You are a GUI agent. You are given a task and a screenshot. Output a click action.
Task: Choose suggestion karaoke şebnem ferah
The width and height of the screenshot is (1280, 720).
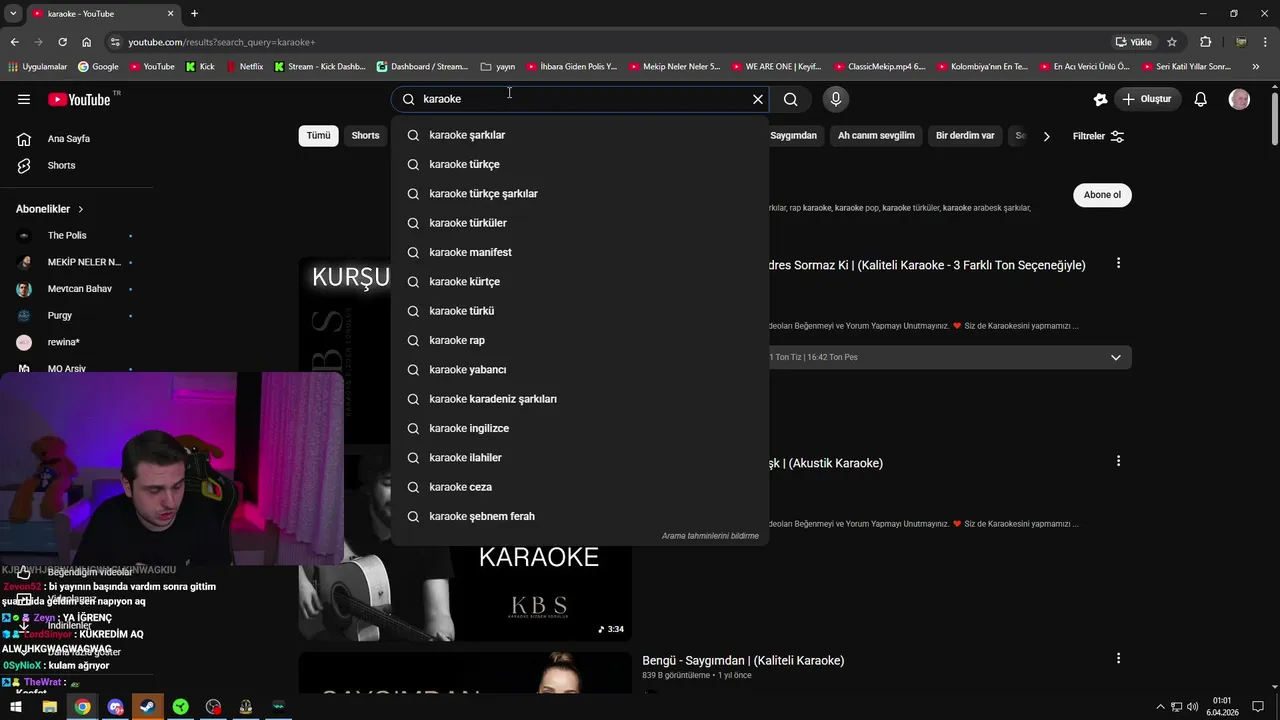tap(580, 516)
